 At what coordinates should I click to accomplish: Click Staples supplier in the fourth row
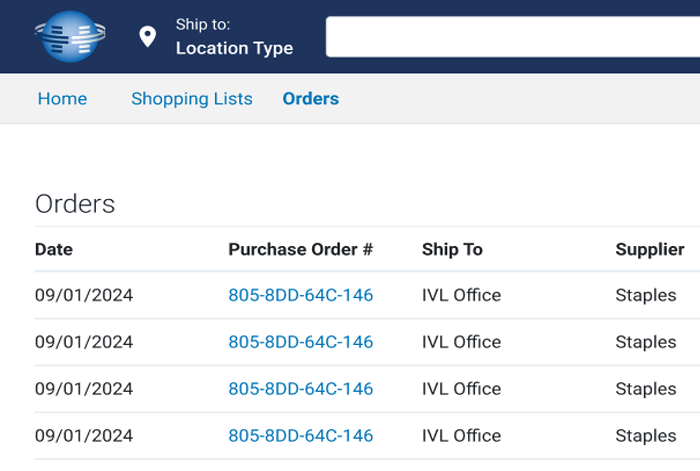pyautogui.click(x=646, y=436)
